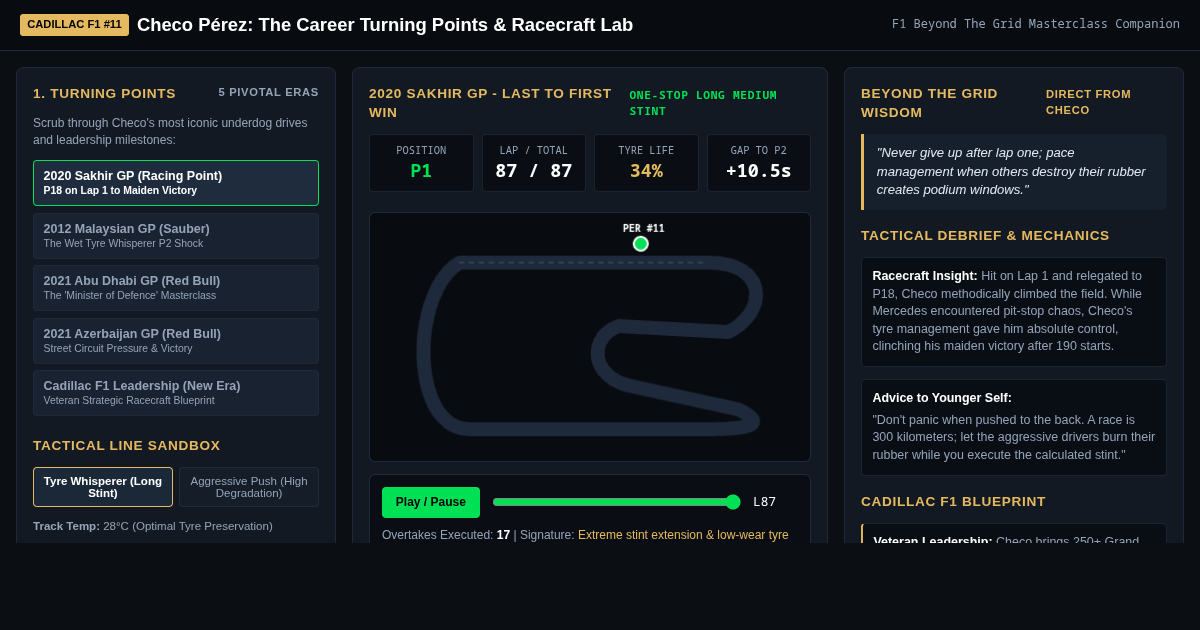1200x630 pixels.
Task: Click the Lap / Total 87 / 87 card
Action: tap(534, 163)
